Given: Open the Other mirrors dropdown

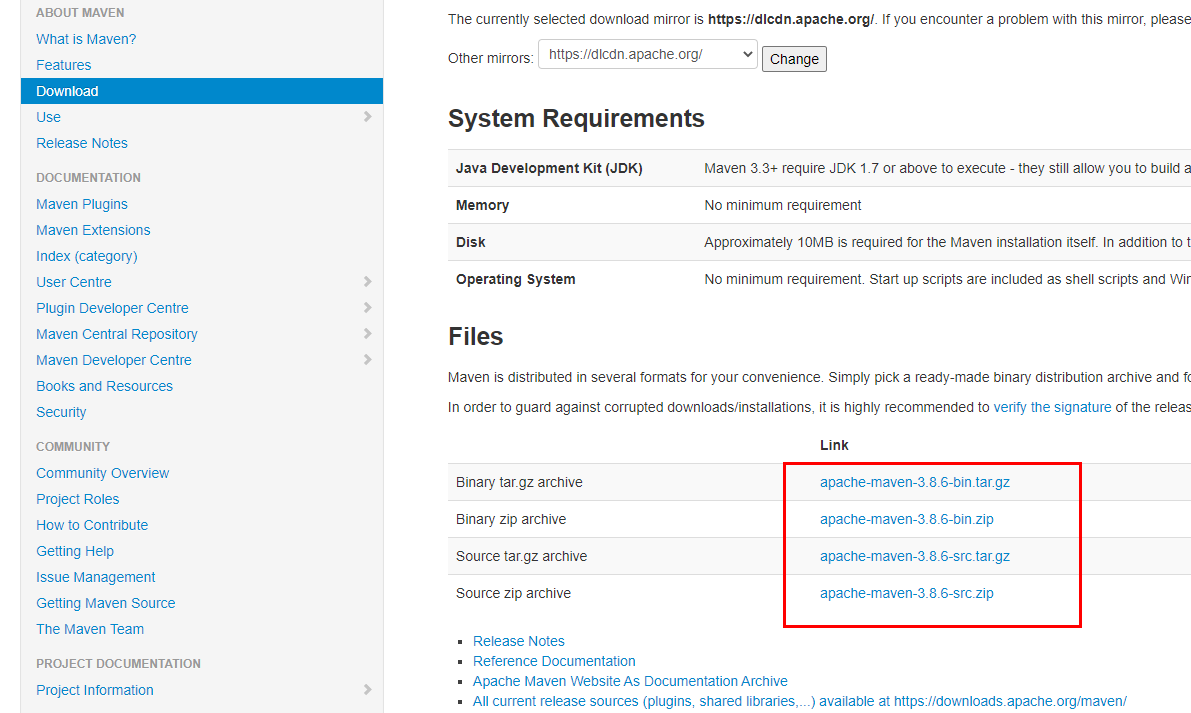Looking at the screenshot, I should point(648,55).
